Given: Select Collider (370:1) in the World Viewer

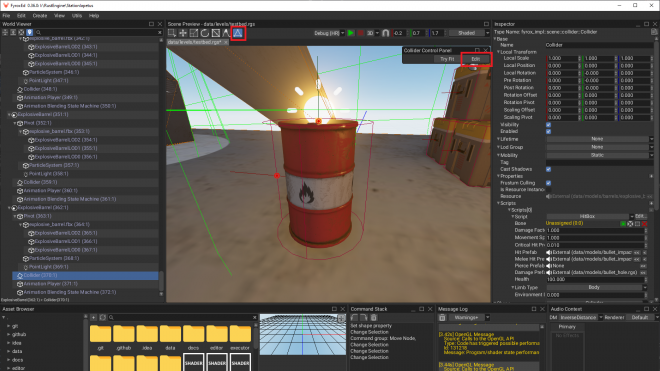Looking at the screenshot, I should (85, 275).
